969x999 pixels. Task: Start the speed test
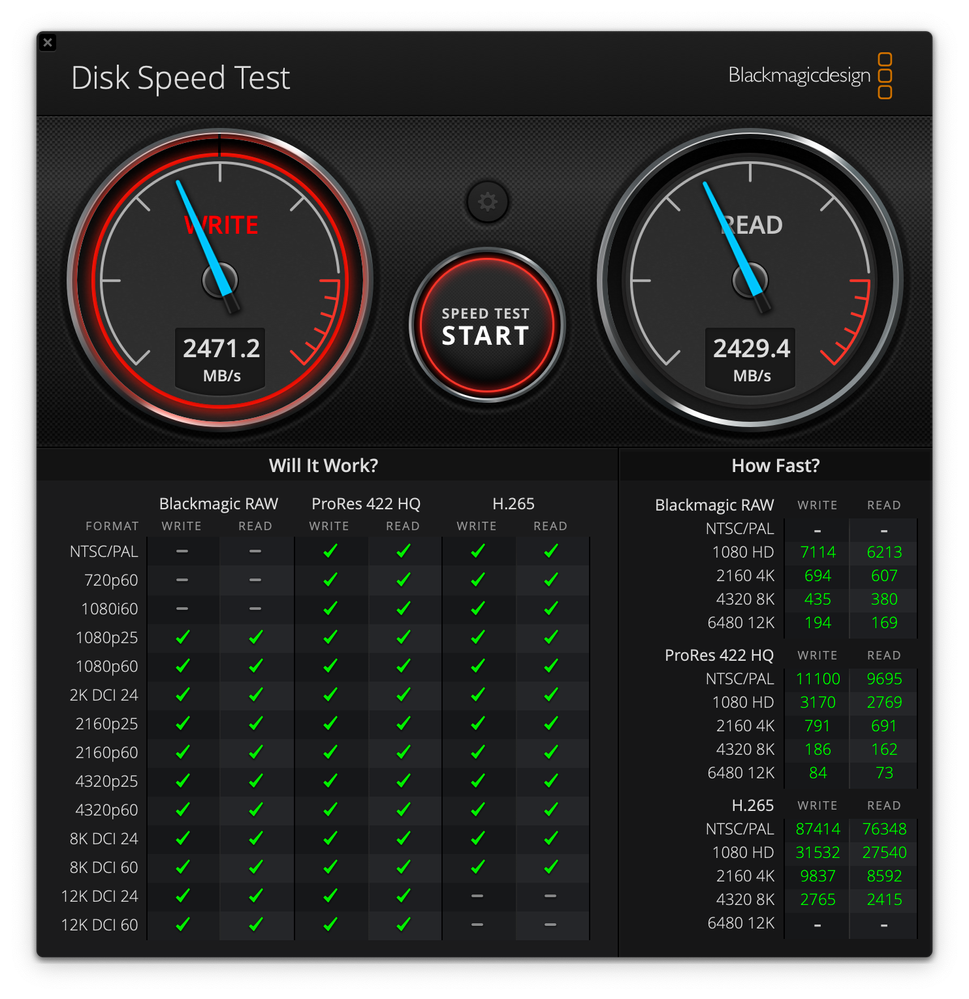[487, 325]
